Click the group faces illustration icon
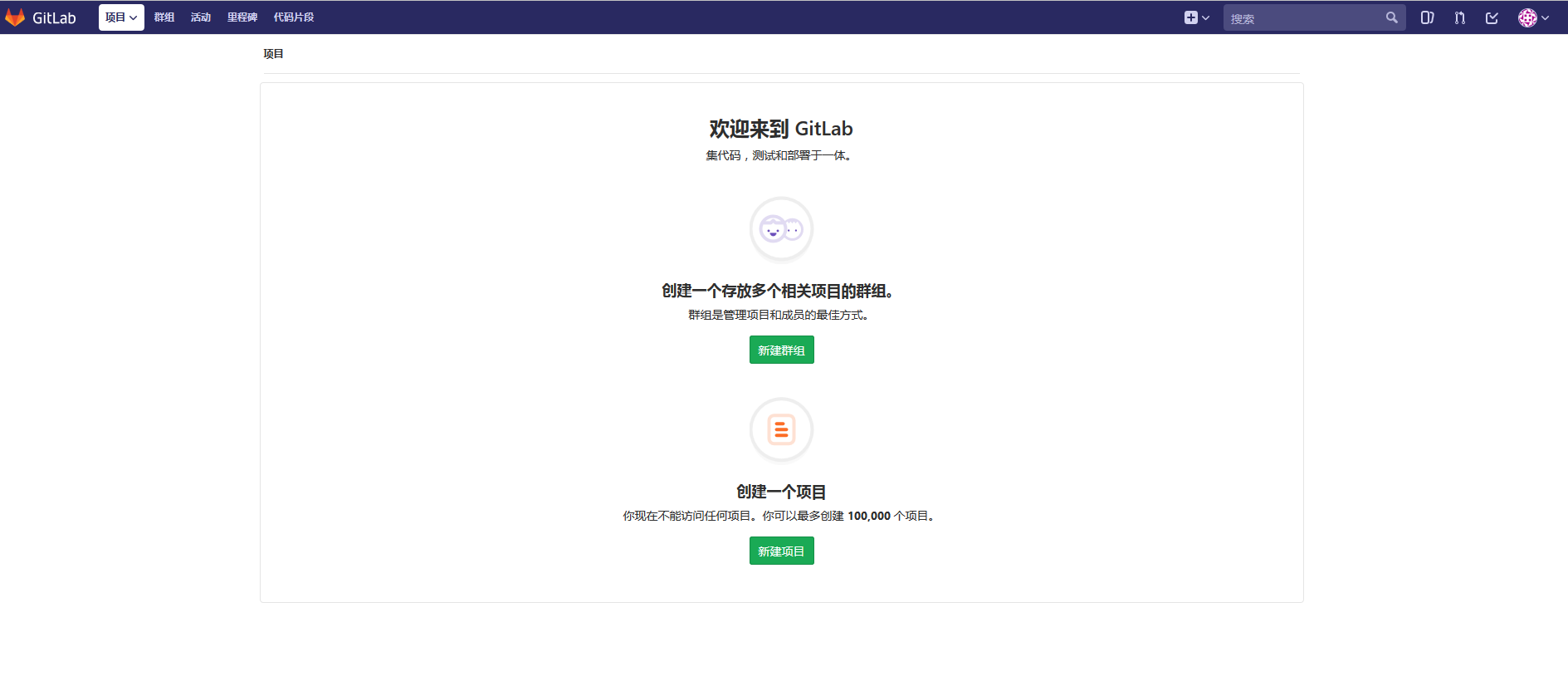Screen dimensions: 1568x681 click(x=781, y=228)
